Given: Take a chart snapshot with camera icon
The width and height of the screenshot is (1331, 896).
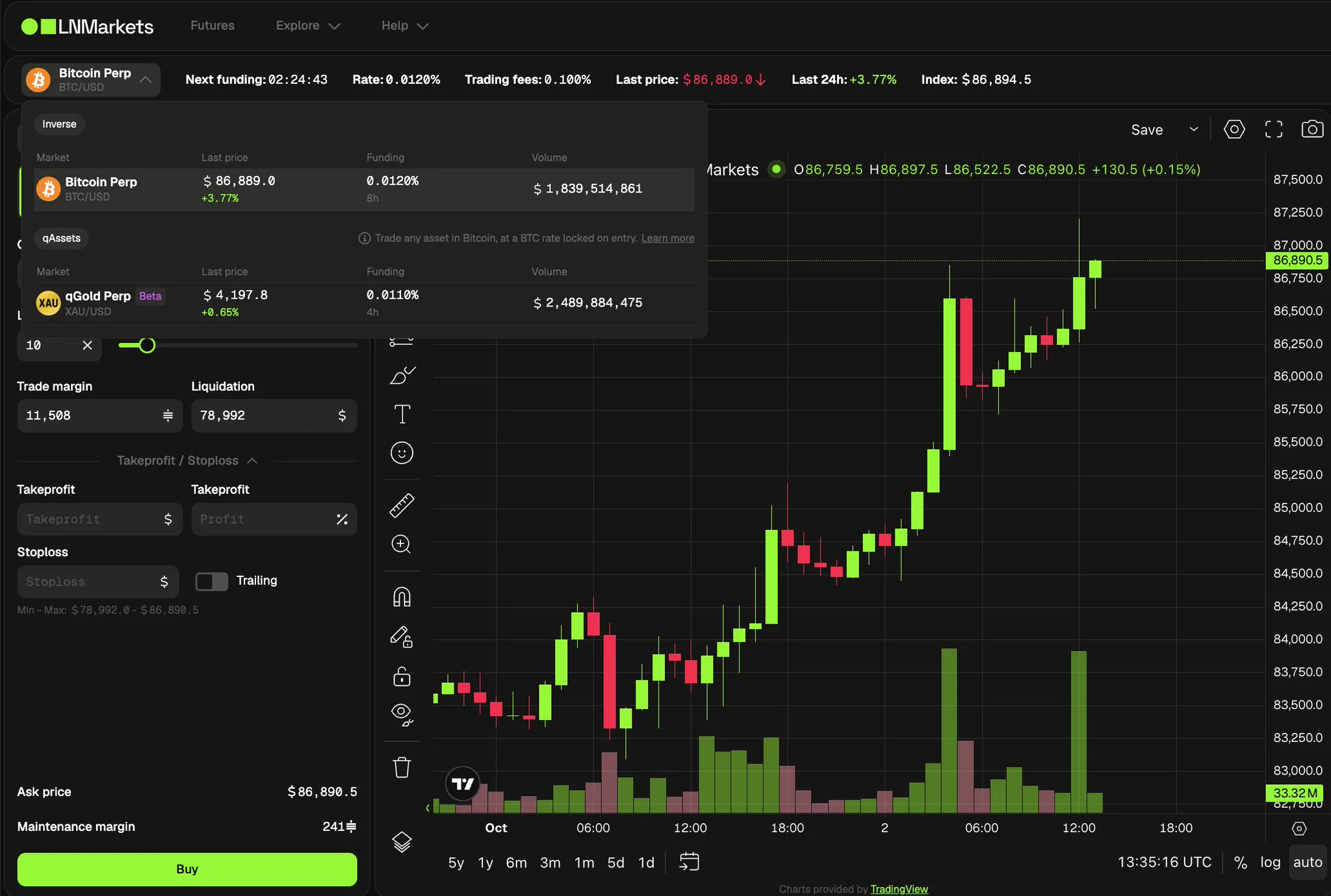Looking at the screenshot, I should pyautogui.click(x=1312, y=129).
